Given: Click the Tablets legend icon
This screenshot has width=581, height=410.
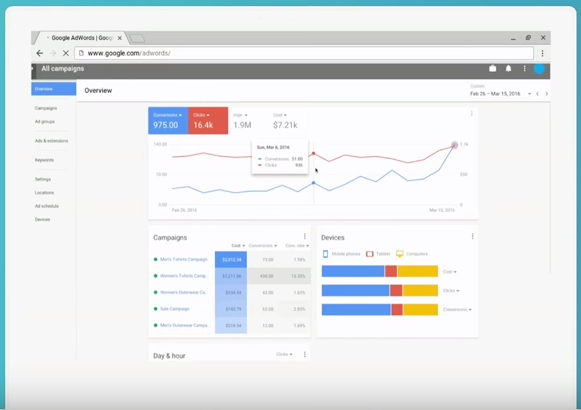Looking at the screenshot, I should tap(369, 254).
